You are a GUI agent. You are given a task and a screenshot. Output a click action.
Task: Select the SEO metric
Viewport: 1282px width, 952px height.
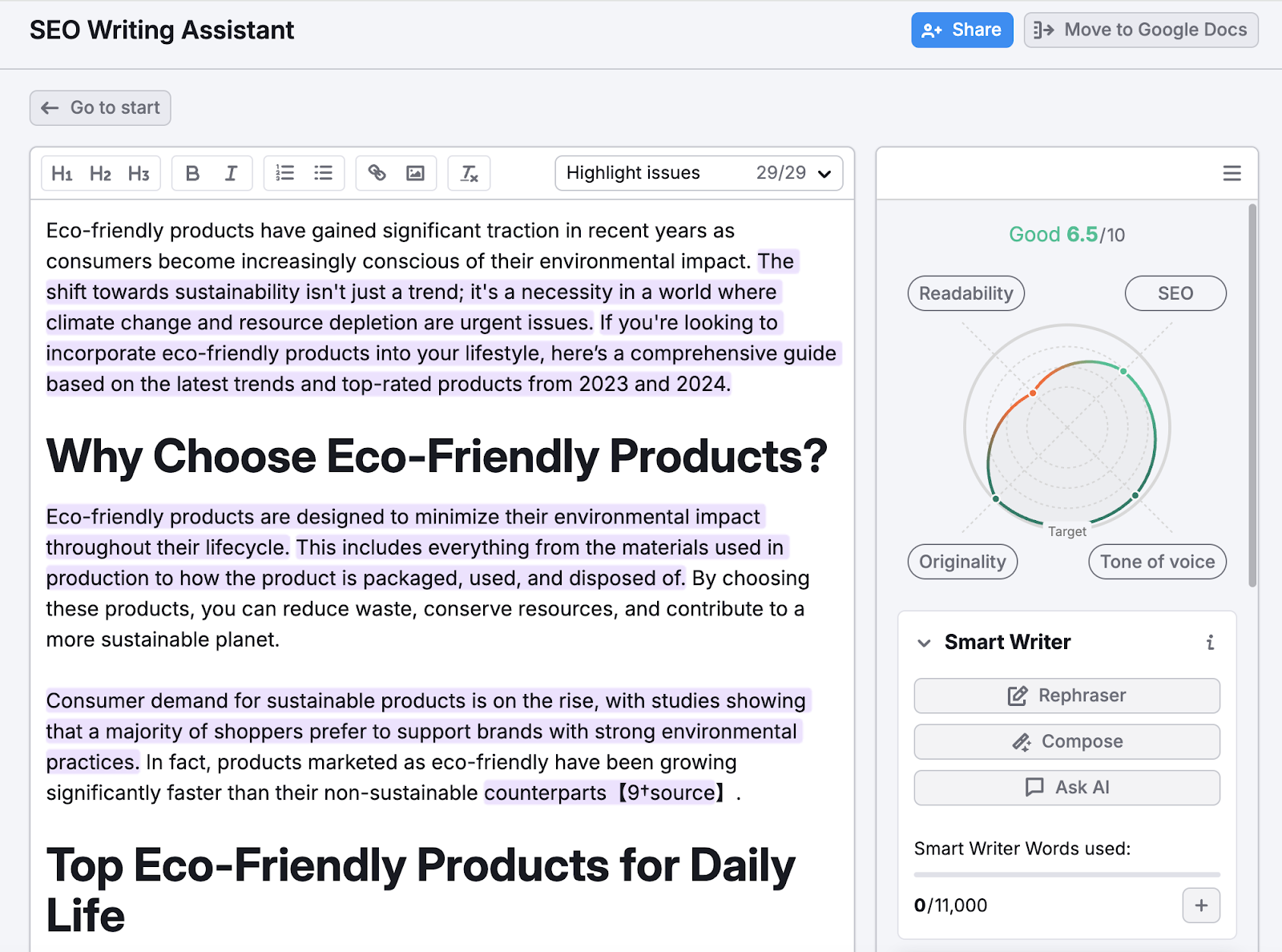[1175, 293]
